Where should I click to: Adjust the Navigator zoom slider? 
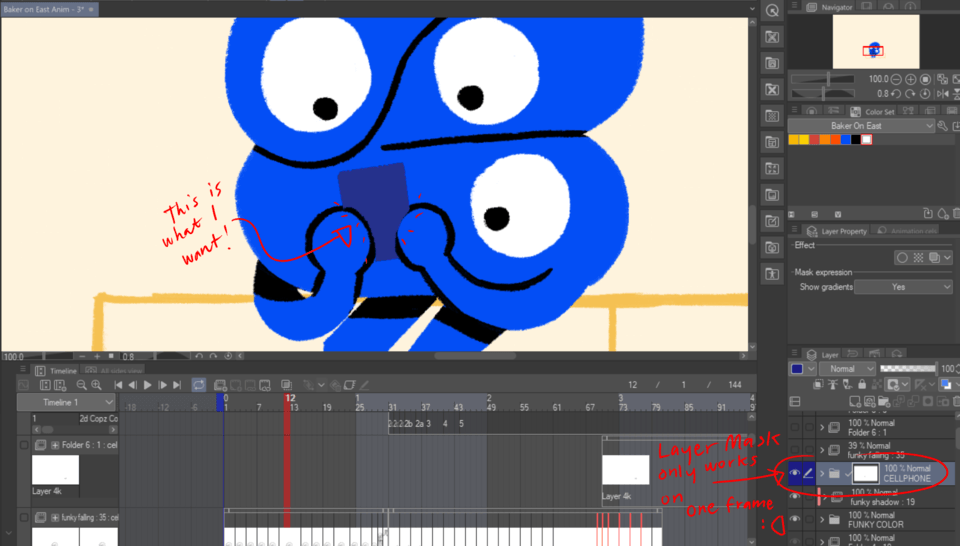tap(822, 79)
